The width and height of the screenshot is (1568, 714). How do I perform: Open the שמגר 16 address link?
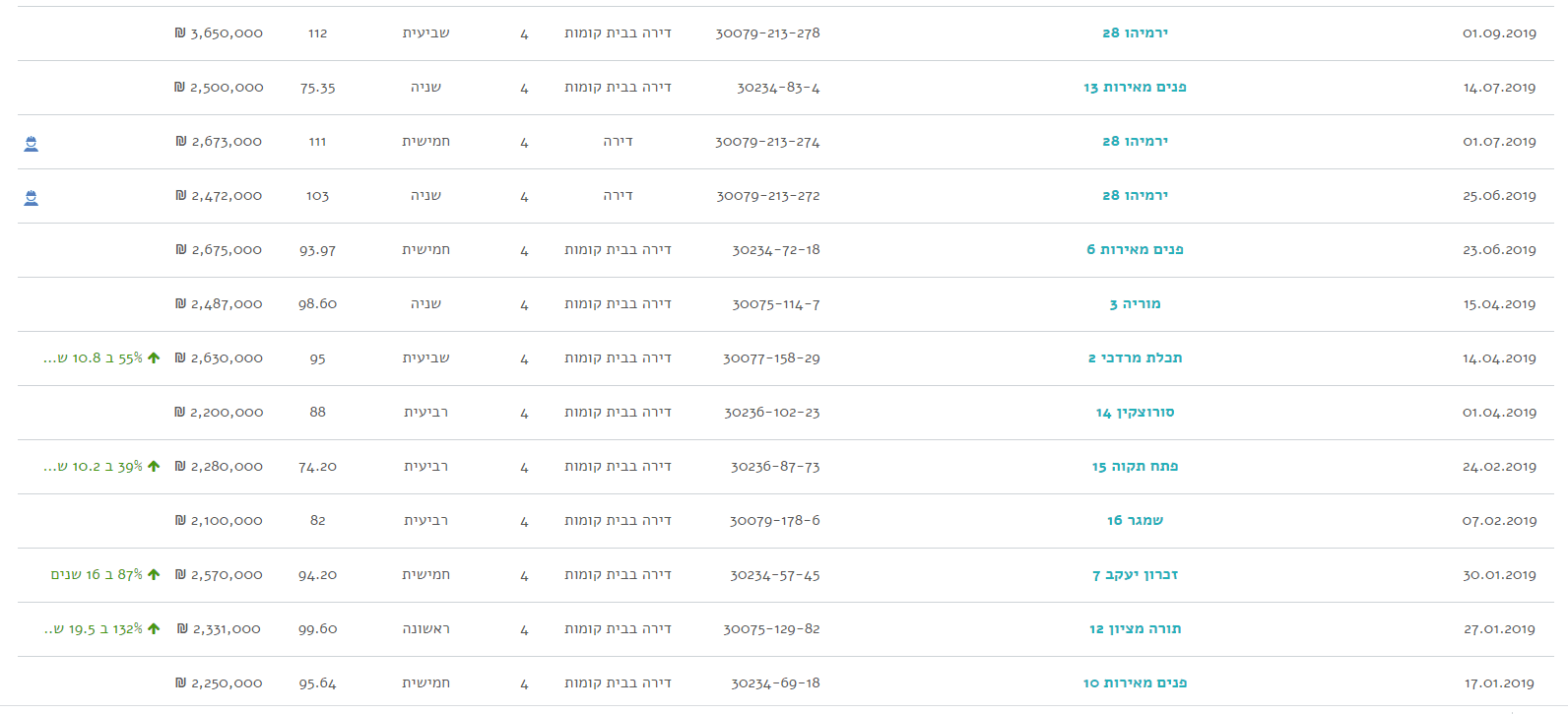click(x=1135, y=521)
